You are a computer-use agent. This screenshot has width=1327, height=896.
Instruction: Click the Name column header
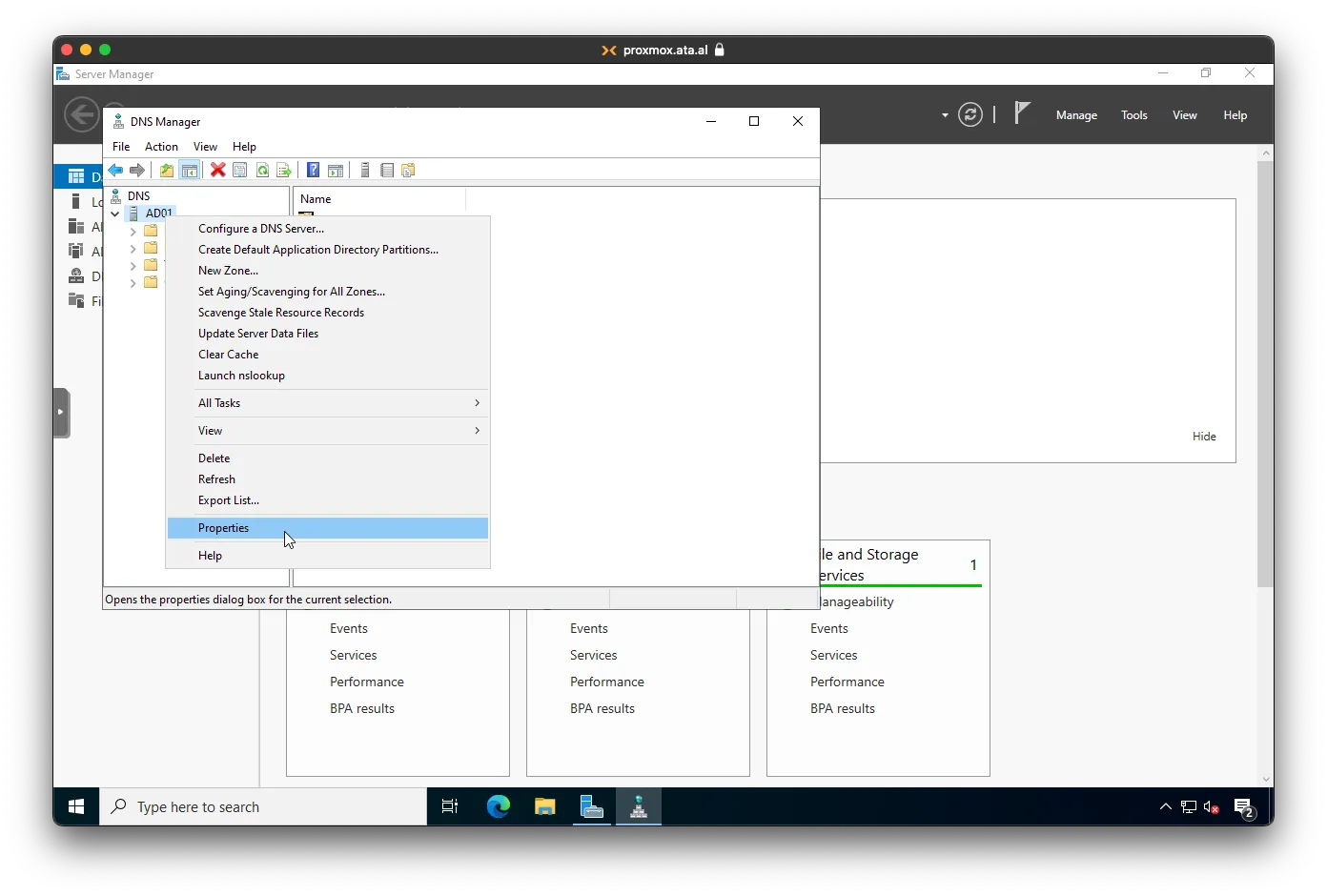pos(379,199)
